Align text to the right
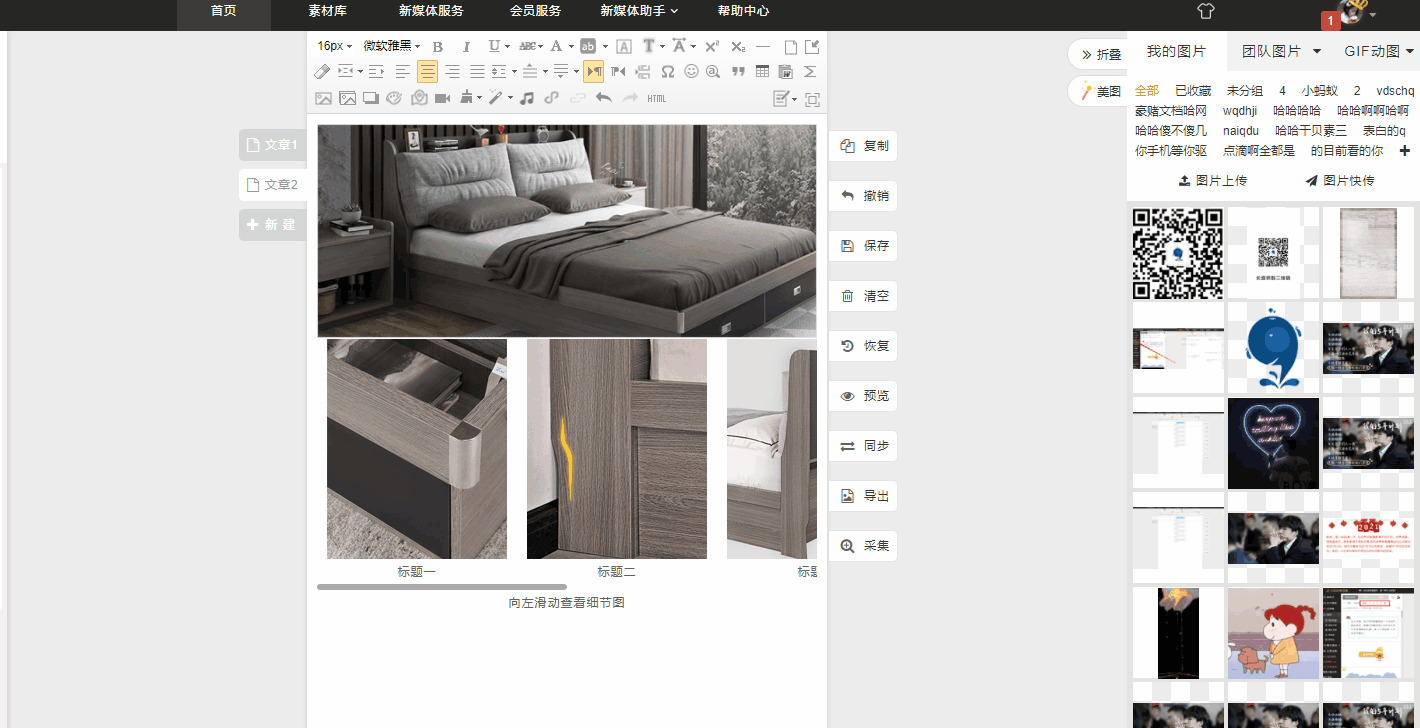Viewport: 1420px width, 728px height. click(x=452, y=72)
